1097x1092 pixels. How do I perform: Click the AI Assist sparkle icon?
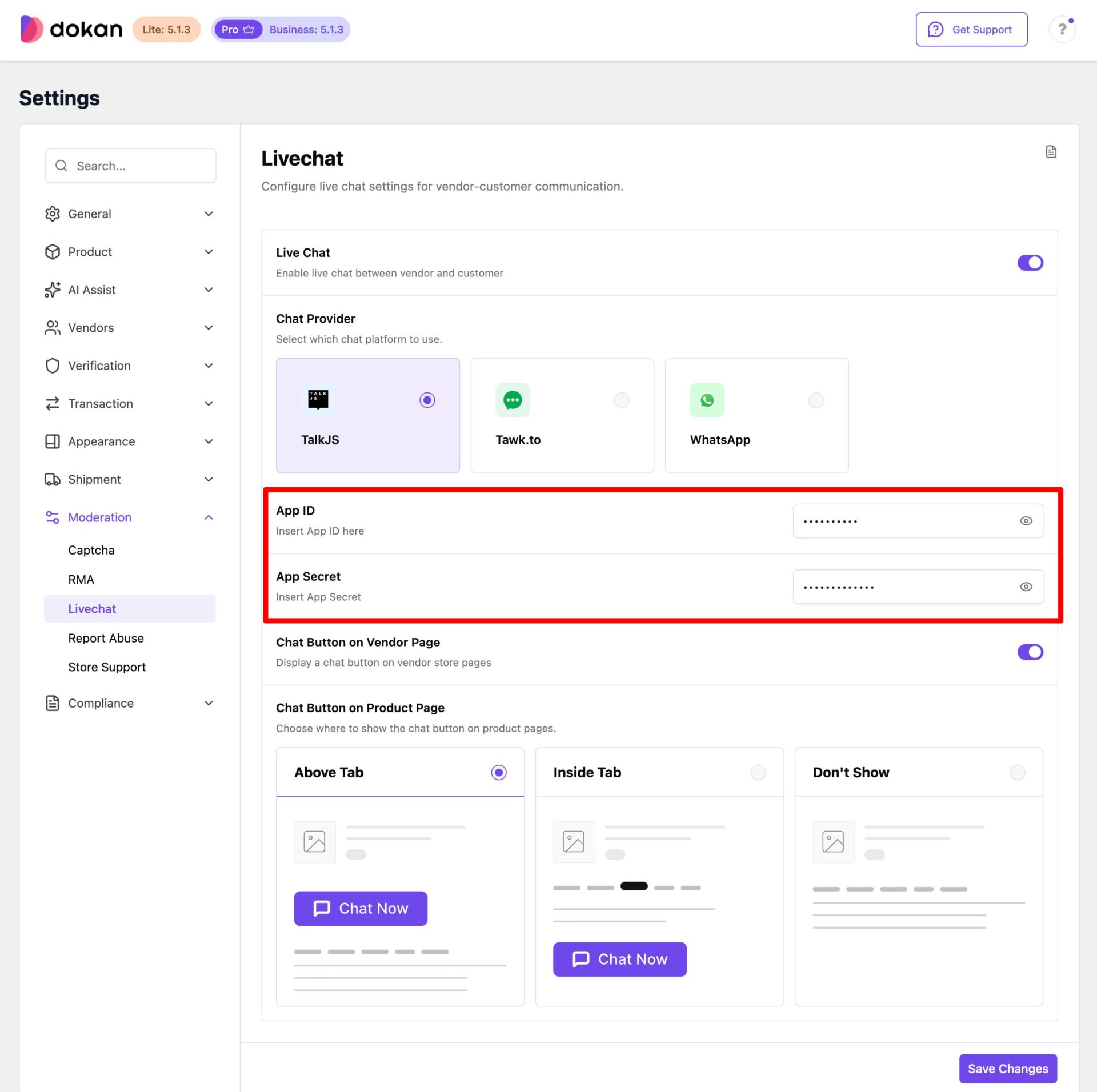53,290
